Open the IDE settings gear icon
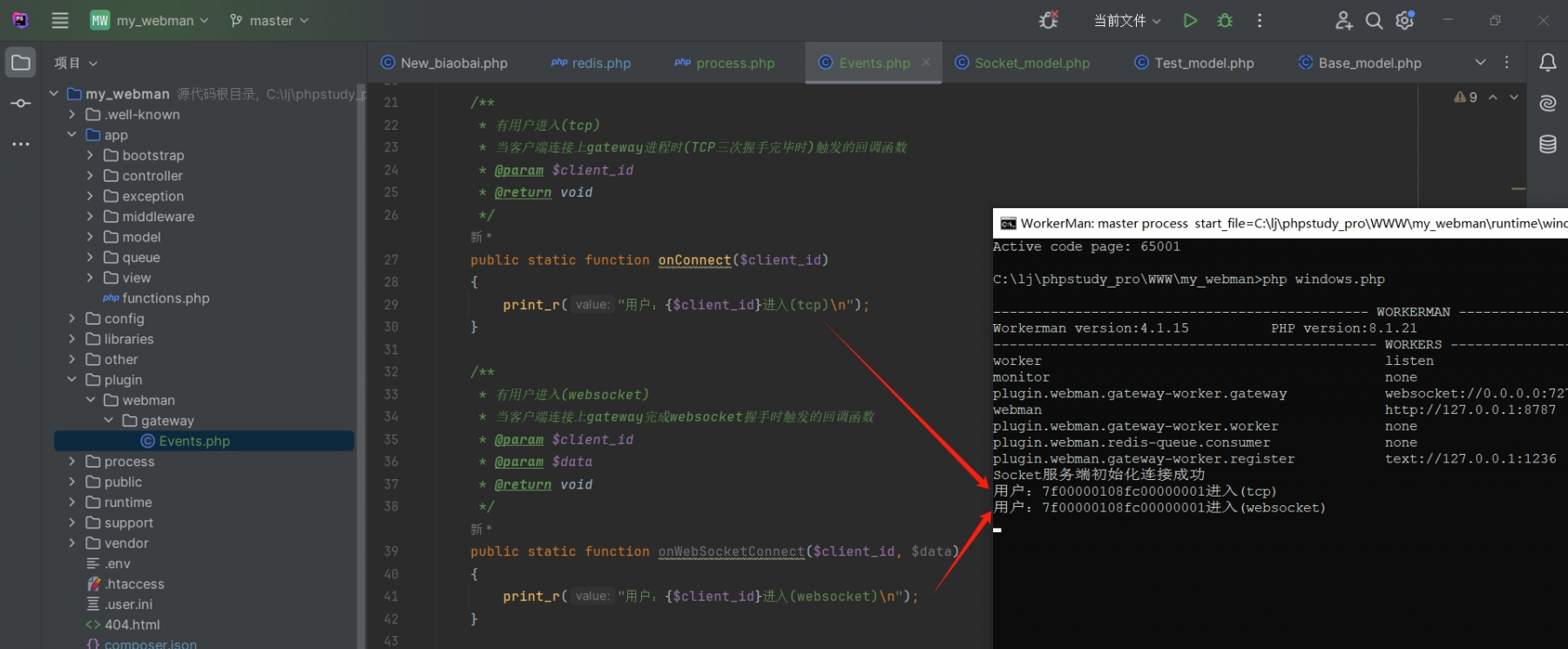This screenshot has width=1568, height=649. (x=1404, y=20)
